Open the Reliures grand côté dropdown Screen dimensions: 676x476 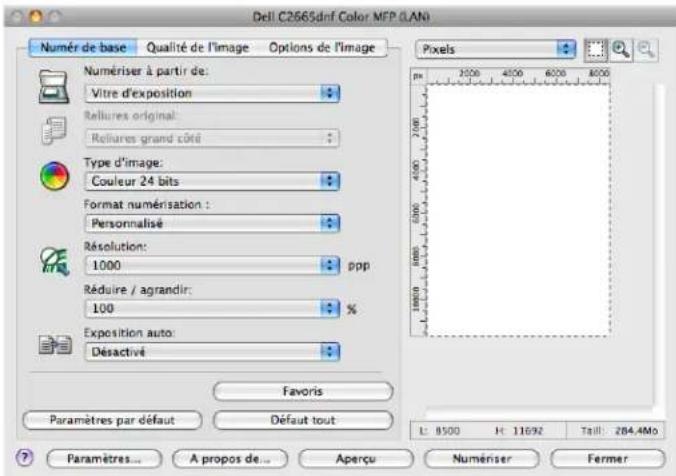[x=212, y=138]
